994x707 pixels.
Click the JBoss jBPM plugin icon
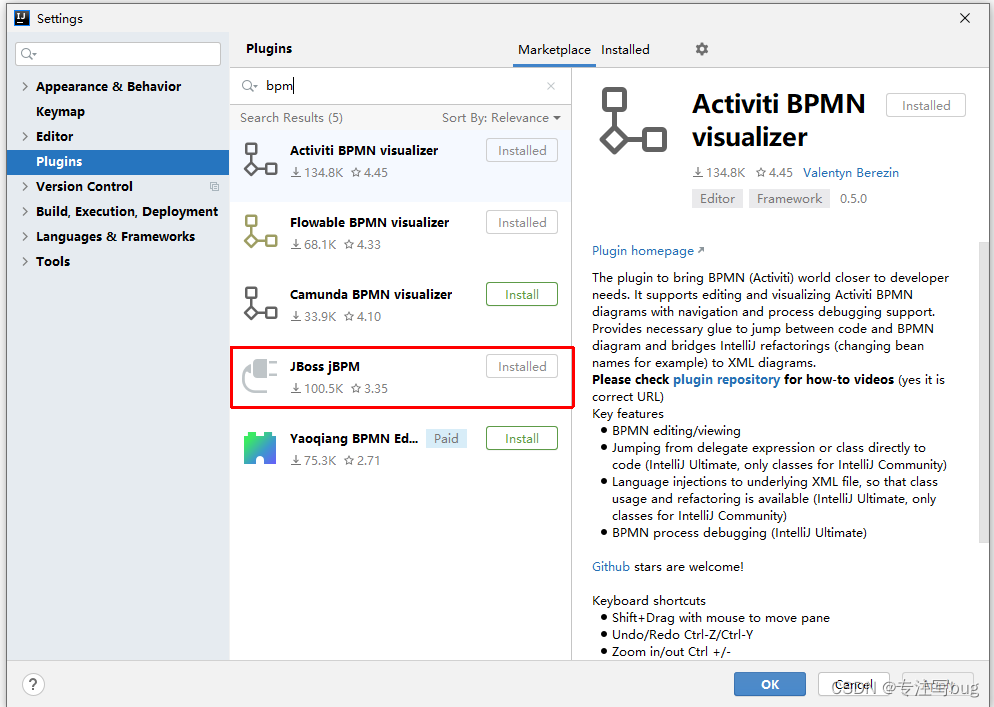(260, 375)
